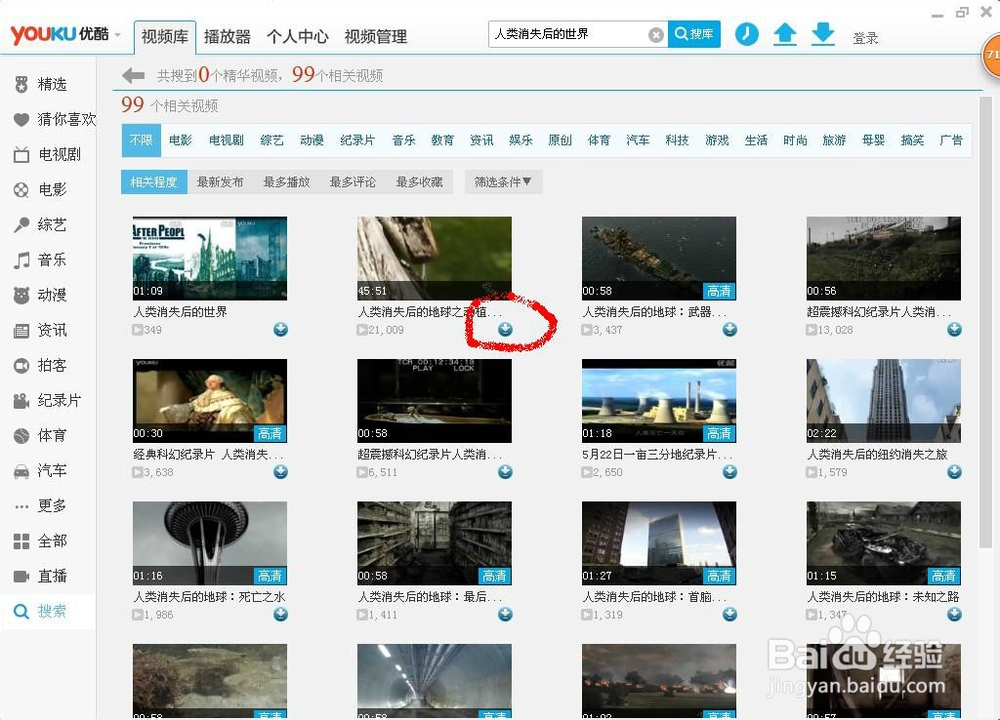Download video 人类消失后的地球：死亡之水
This screenshot has height=720, width=1000.
281,614
